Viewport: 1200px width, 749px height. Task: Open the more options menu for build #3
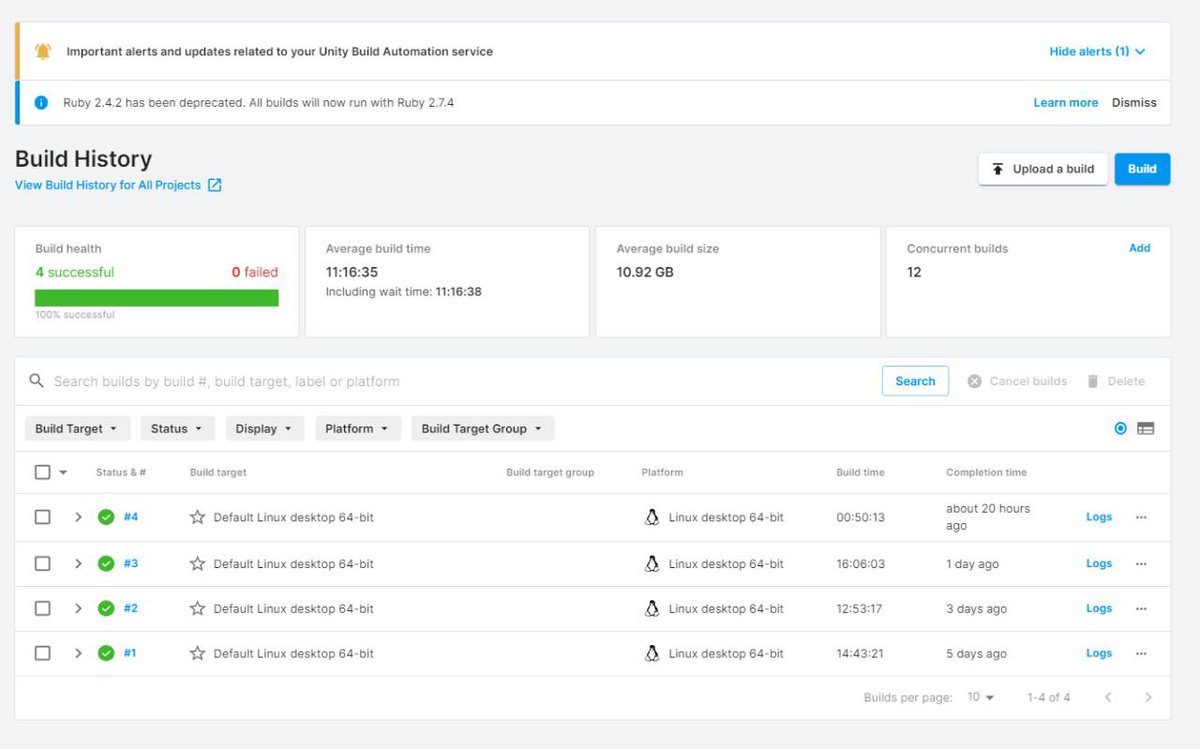pyautogui.click(x=1141, y=564)
